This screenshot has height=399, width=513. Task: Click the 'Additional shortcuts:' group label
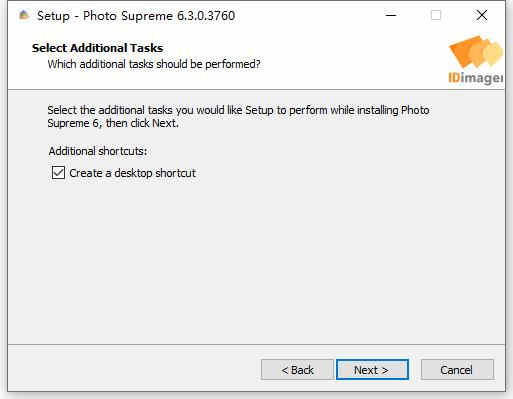pyautogui.click(x=98, y=151)
